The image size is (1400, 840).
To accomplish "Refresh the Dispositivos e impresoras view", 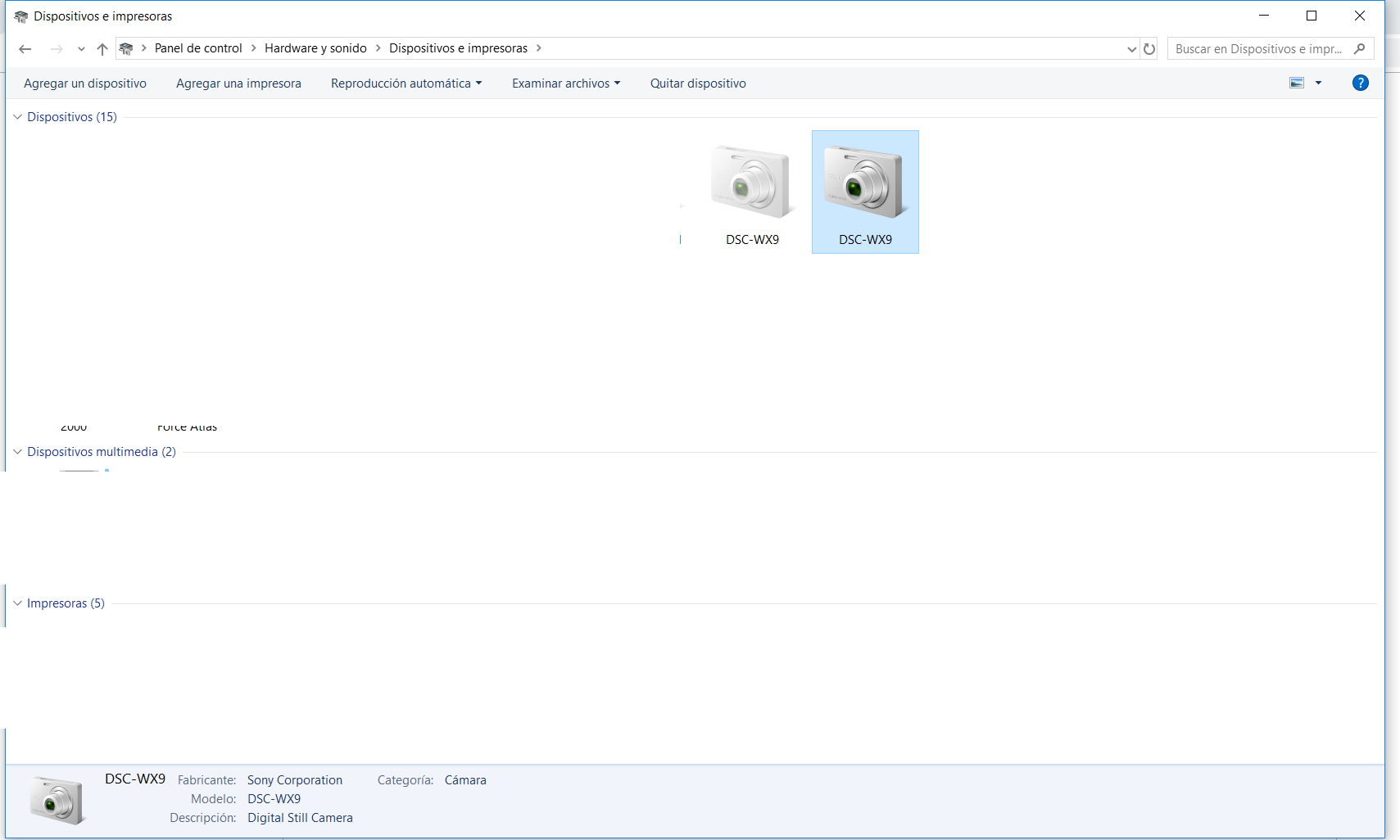I will click(x=1149, y=49).
